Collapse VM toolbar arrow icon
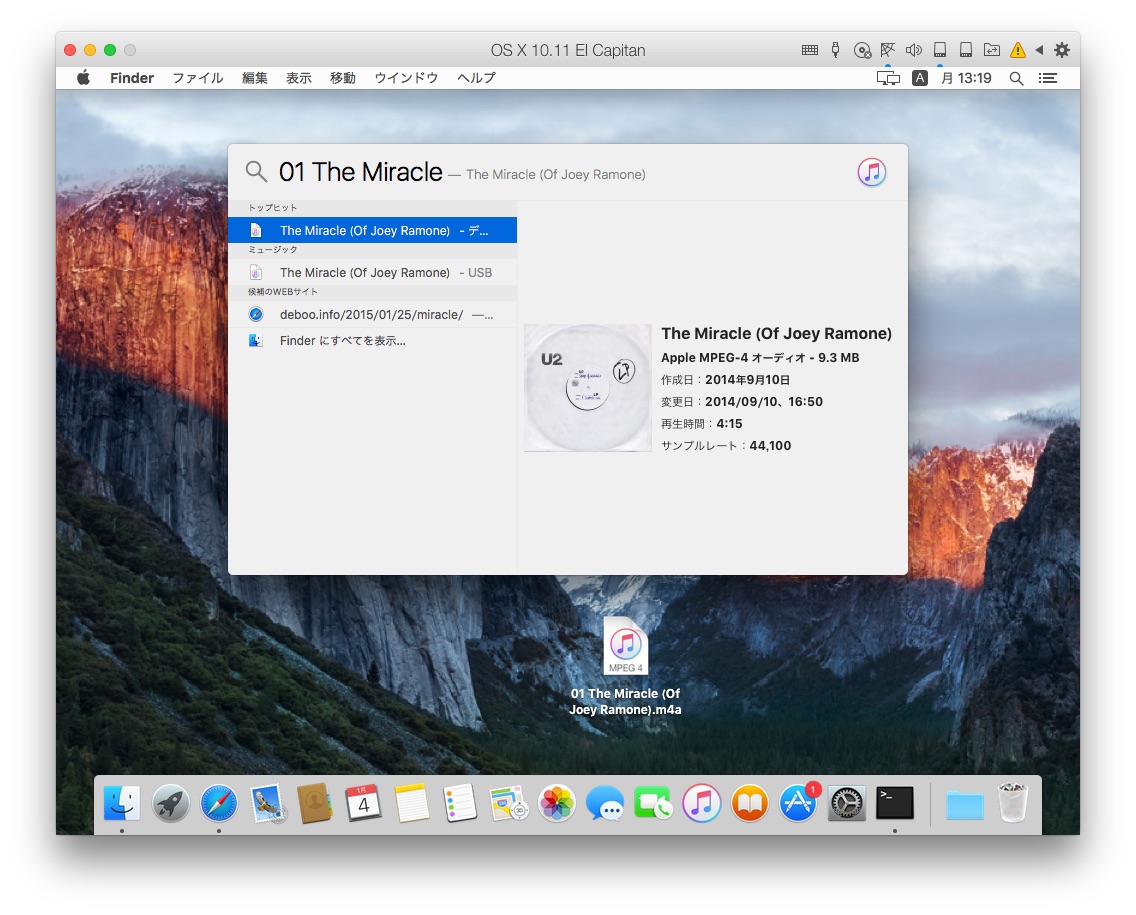This screenshot has width=1136, height=915. pos(1040,50)
